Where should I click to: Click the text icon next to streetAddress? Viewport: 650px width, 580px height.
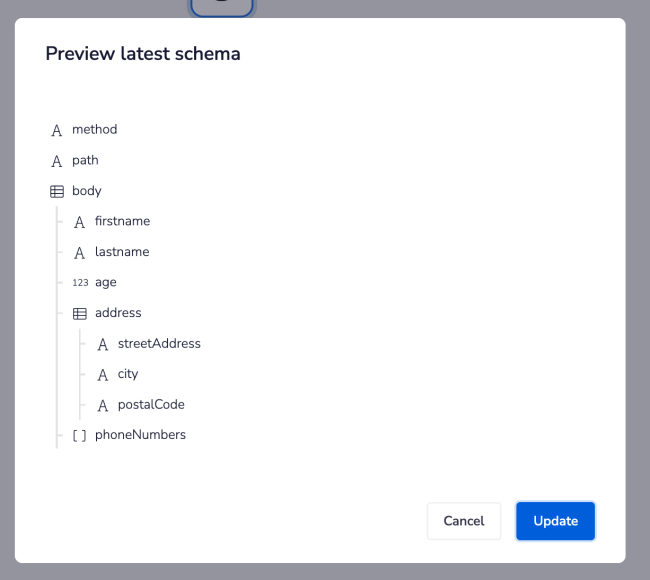pyautogui.click(x=103, y=344)
